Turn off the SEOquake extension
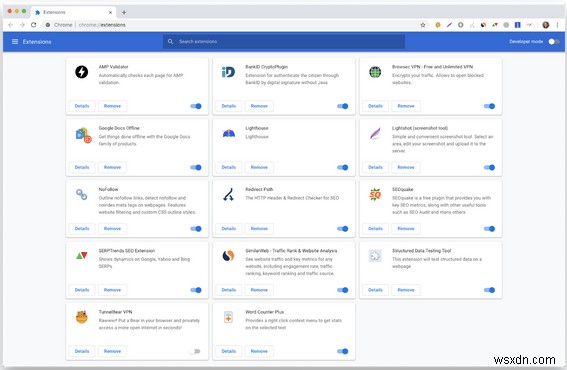567x370 pixels. 489,229
